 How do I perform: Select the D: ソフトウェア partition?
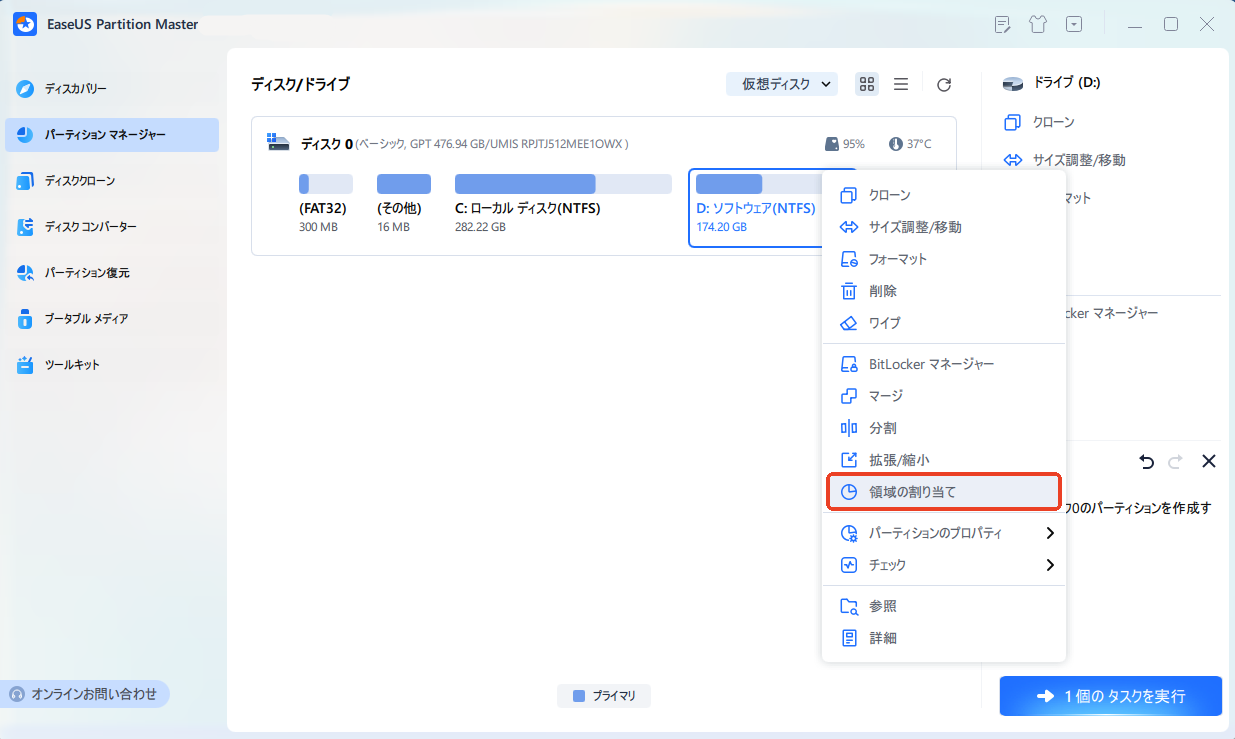pyautogui.click(x=756, y=207)
